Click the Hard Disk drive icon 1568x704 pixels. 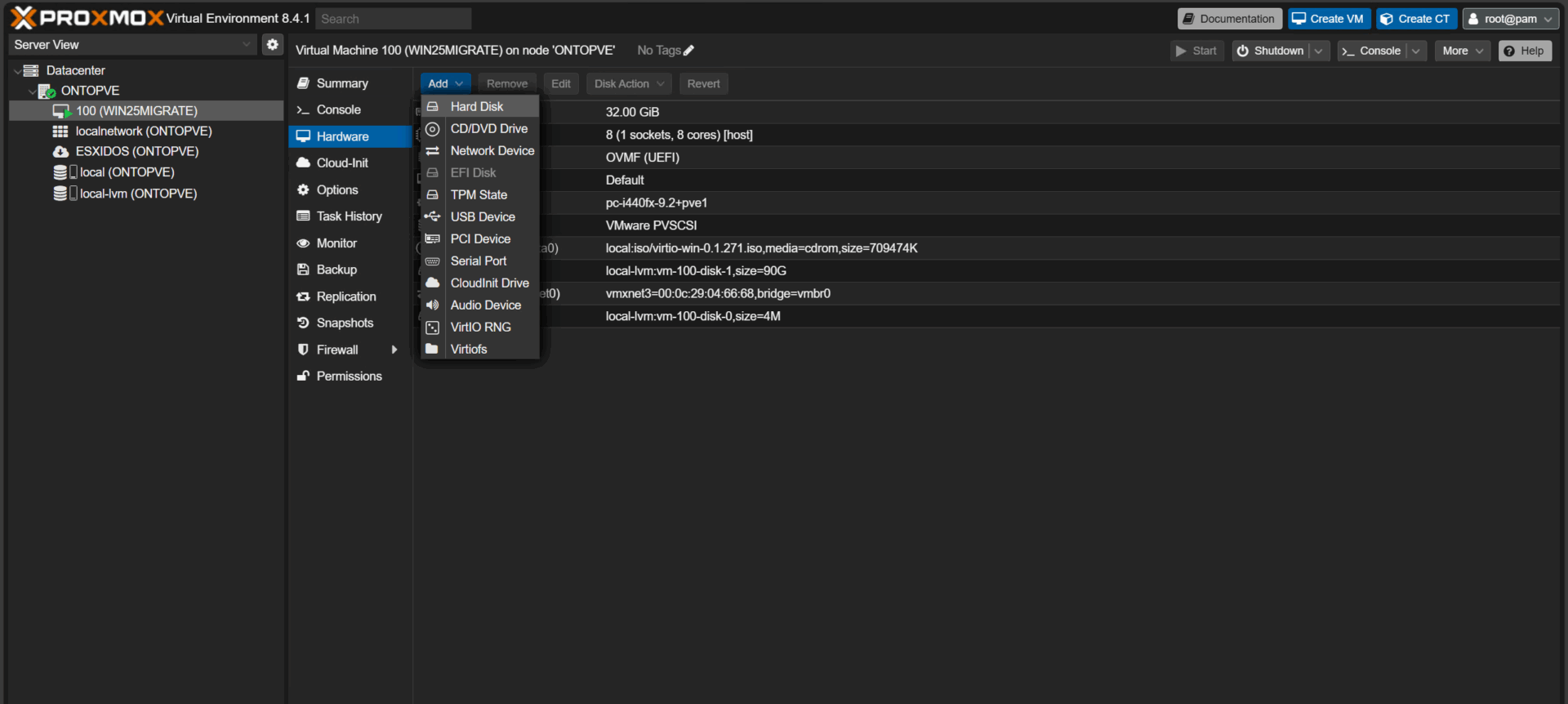[x=433, y=106]
